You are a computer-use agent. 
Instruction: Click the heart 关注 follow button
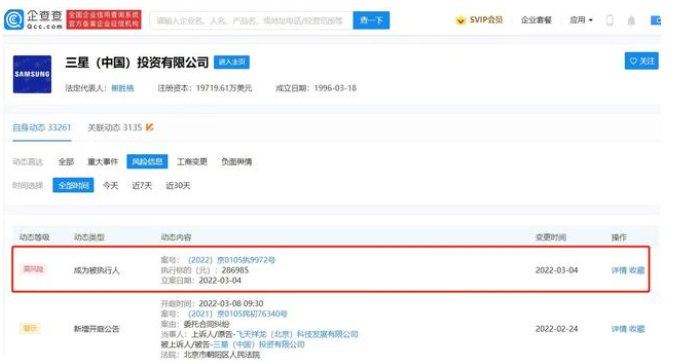[641, 61]
